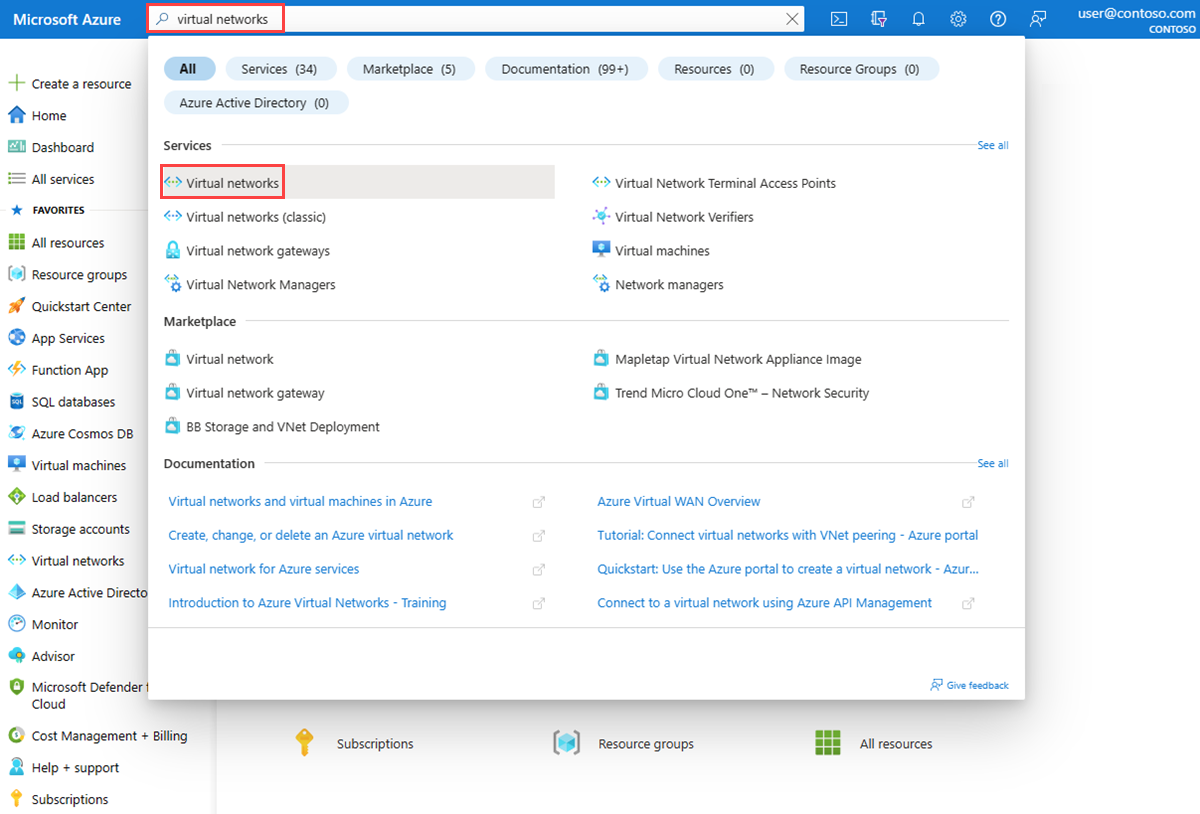Select the Resources (0) filter tab
Viewport: 1200px width, 814px height.
(714, 69)
